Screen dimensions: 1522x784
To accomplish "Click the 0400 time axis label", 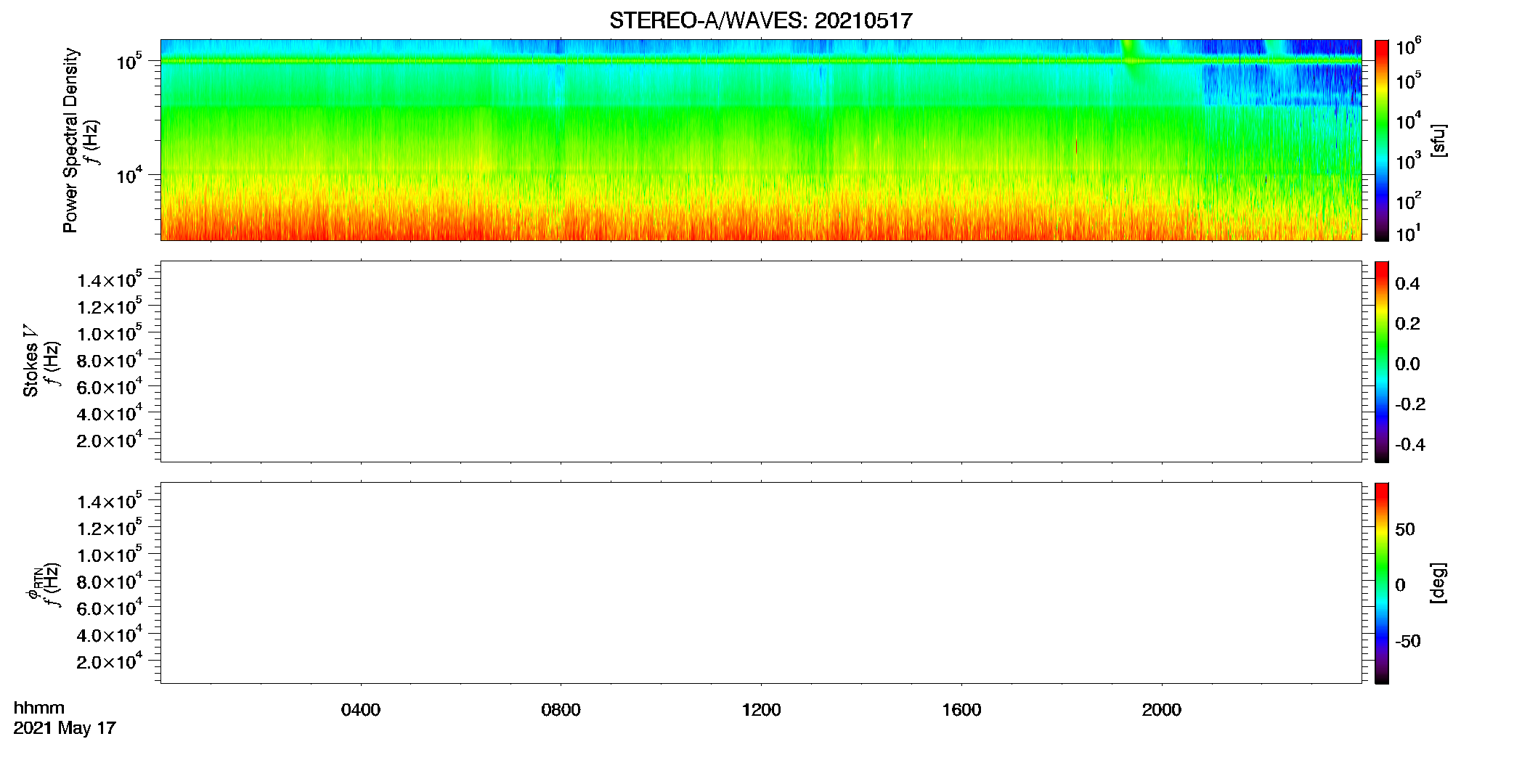I will tap(361, 710).
